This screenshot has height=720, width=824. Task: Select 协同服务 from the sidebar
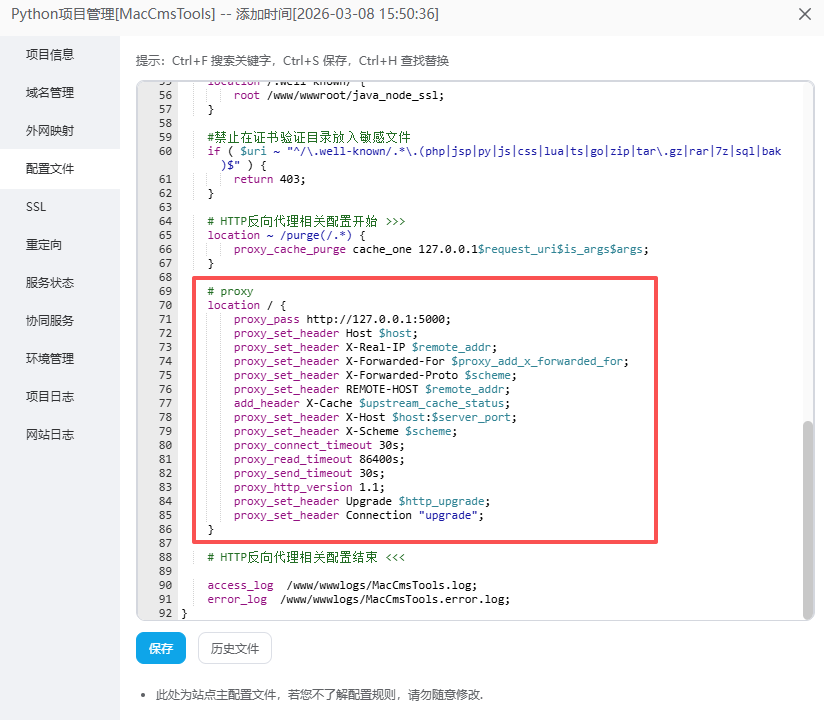[x=50, y=321]
